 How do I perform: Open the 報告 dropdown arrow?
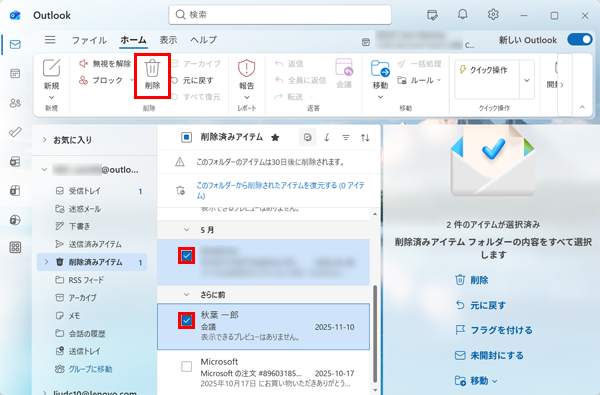coord(246,97)
